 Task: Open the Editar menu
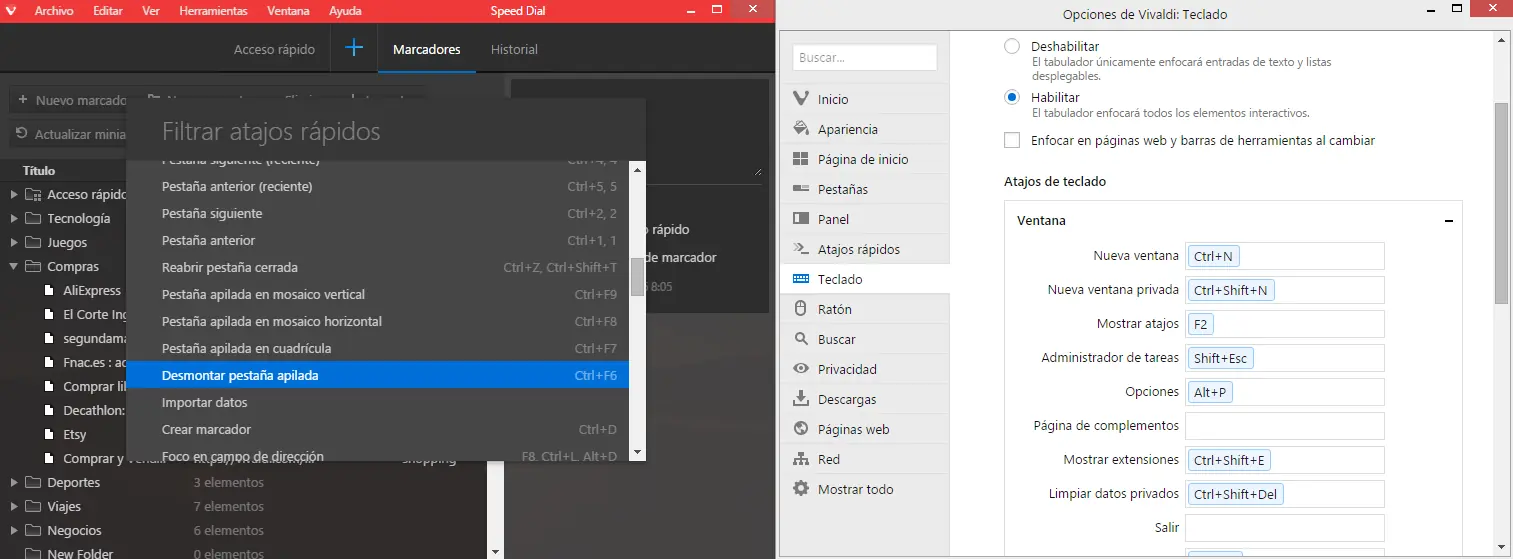pos(108,11)
